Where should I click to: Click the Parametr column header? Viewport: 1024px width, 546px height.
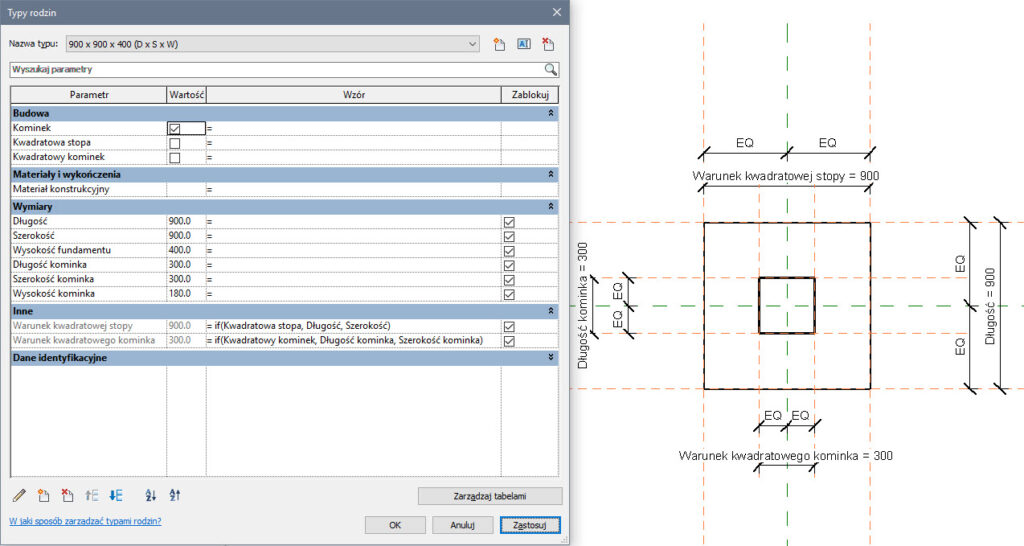(x=89, y=94)
